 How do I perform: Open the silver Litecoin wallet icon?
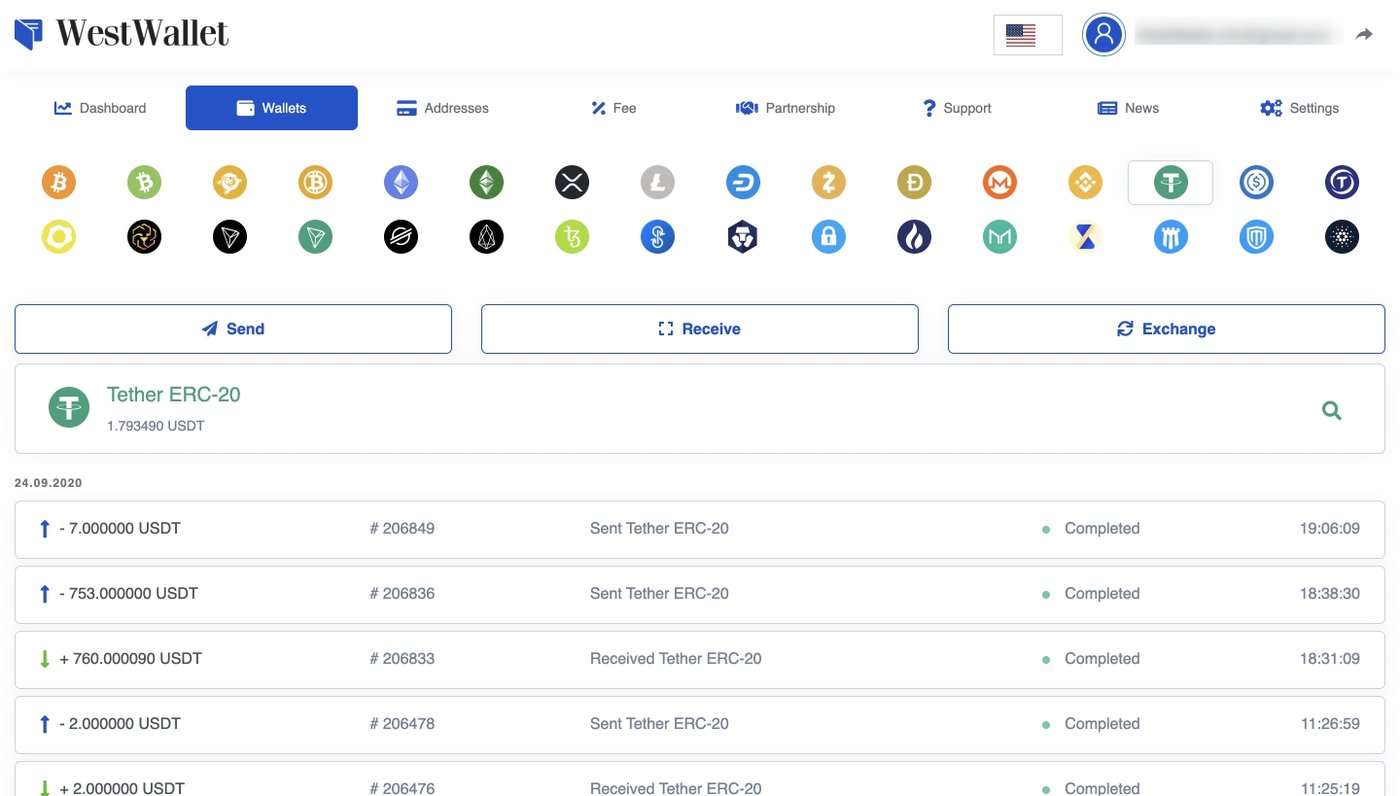tap(657, 183)
